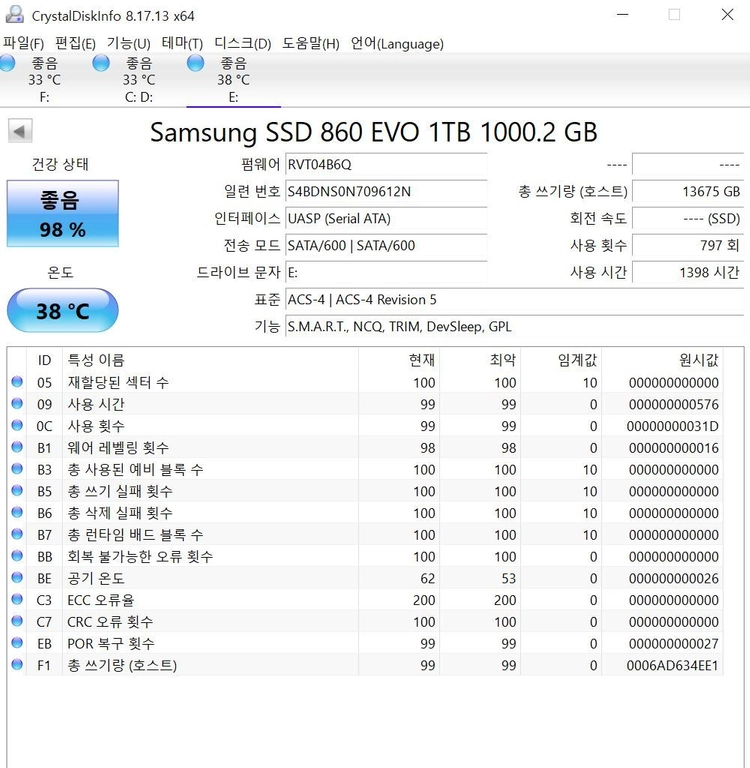Select the E: drive tab
This screenshot has height=768, width=750.
tap(234, 80)
